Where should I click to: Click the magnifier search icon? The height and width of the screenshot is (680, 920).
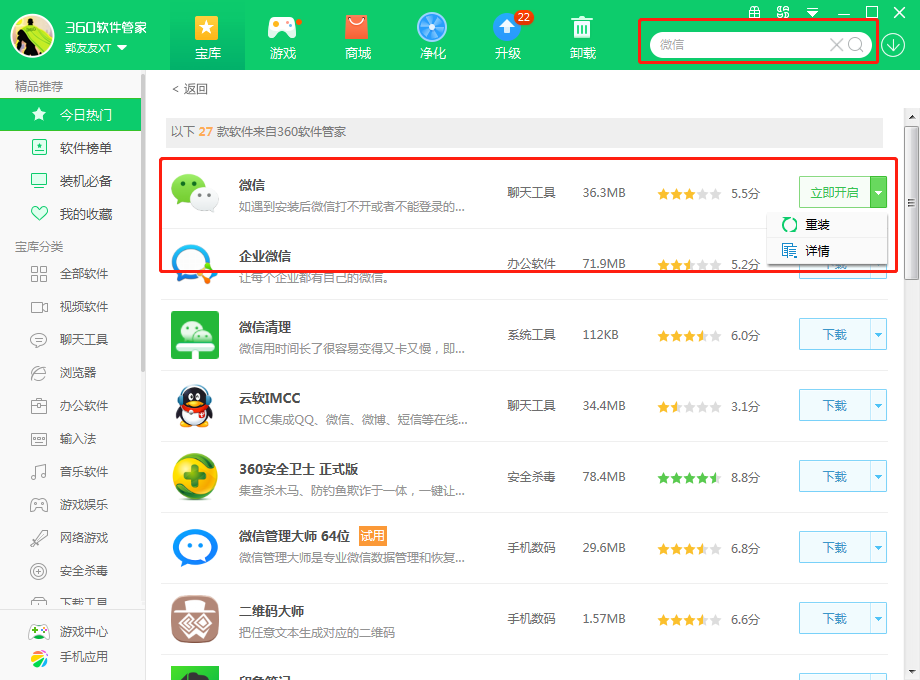[855, 45]
